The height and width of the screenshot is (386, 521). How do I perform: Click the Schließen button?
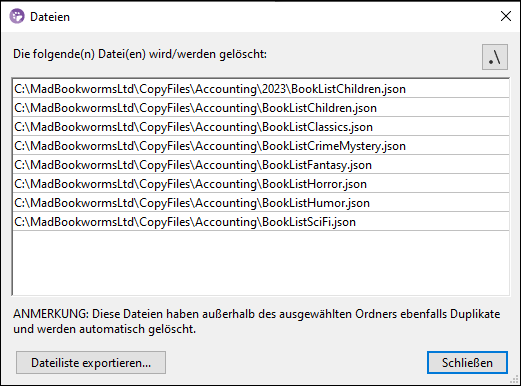click(x=467, y=362)
